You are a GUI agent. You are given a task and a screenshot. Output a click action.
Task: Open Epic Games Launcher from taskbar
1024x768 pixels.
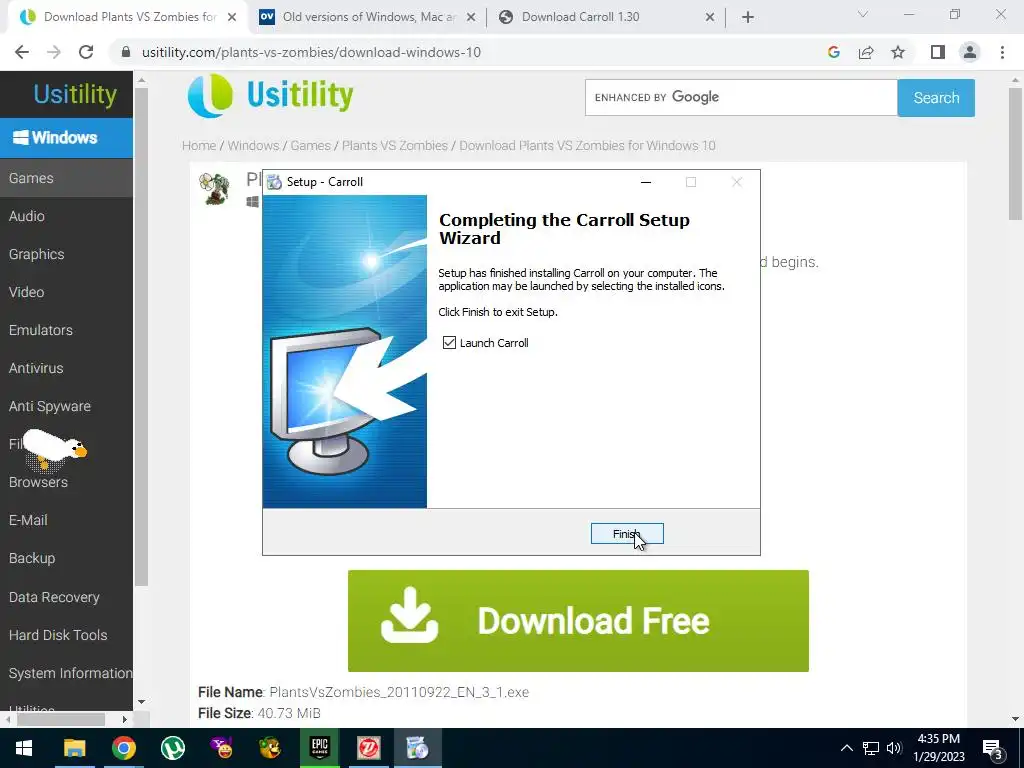[319, 748]
